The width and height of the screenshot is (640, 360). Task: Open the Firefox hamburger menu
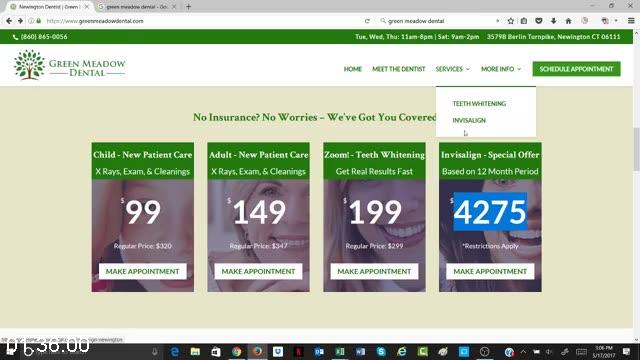click(631, 21)
